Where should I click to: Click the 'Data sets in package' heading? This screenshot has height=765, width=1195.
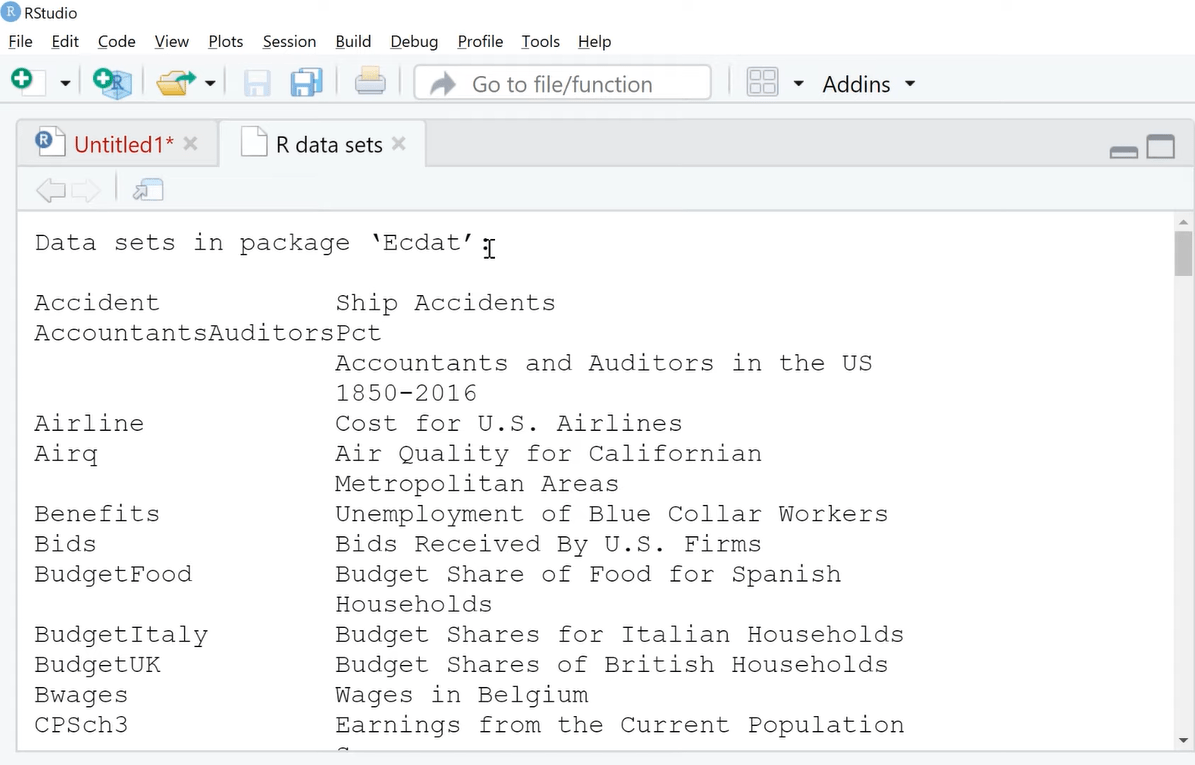tap(192, 243)
